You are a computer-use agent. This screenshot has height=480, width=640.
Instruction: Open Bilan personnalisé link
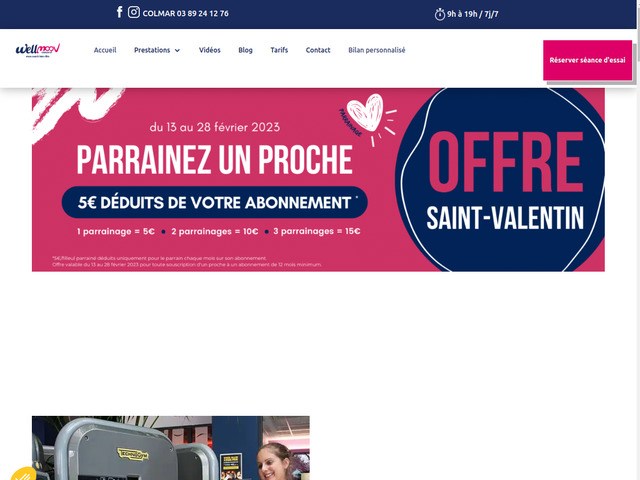click(377, 50)
